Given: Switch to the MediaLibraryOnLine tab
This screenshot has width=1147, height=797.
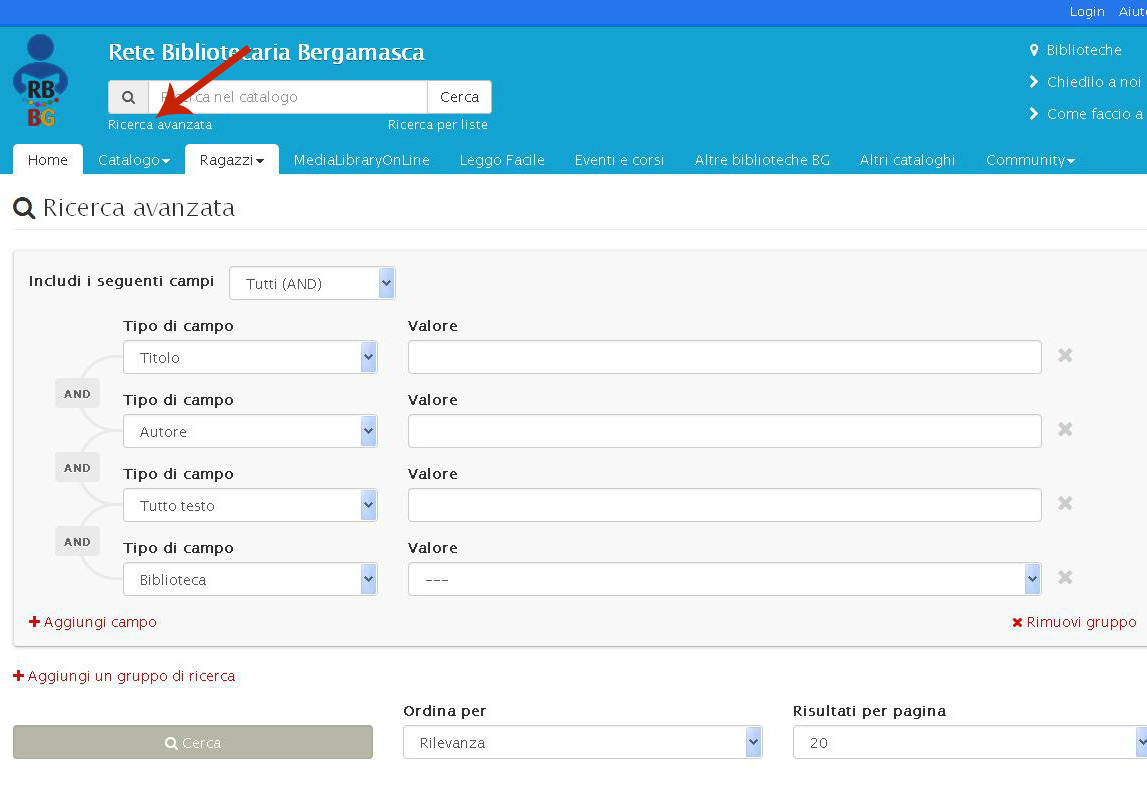Looking at the screenshot, I should [x=361, y=160].
